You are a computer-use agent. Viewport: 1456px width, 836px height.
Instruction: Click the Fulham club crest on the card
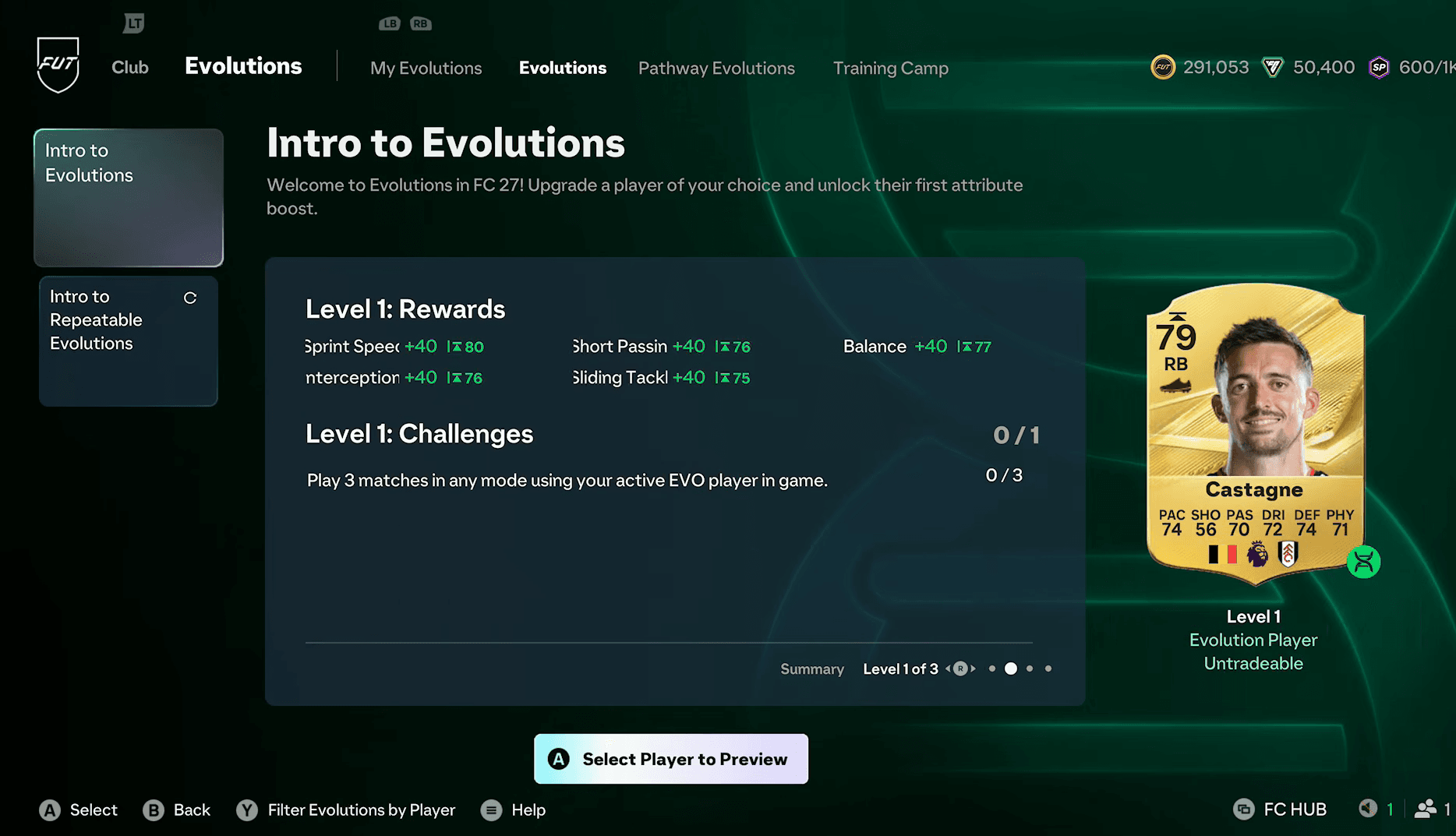point(1288,554)
